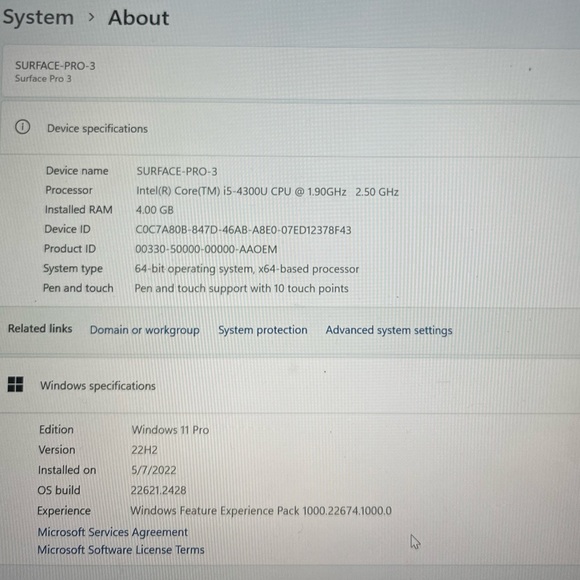The image size is (580, 580).
Task: Click the About breadcrumb heading
Action: 139,18
